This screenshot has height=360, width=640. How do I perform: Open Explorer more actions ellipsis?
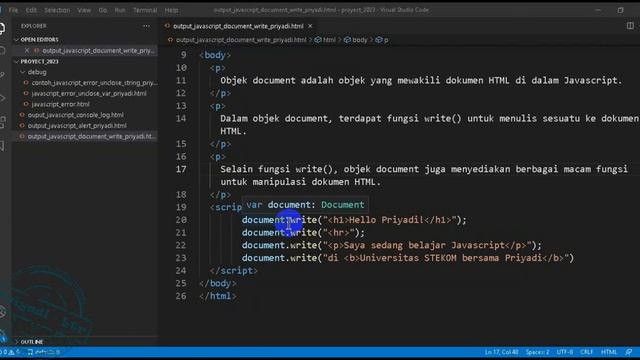pyautogui.click(x=146, y=26)
